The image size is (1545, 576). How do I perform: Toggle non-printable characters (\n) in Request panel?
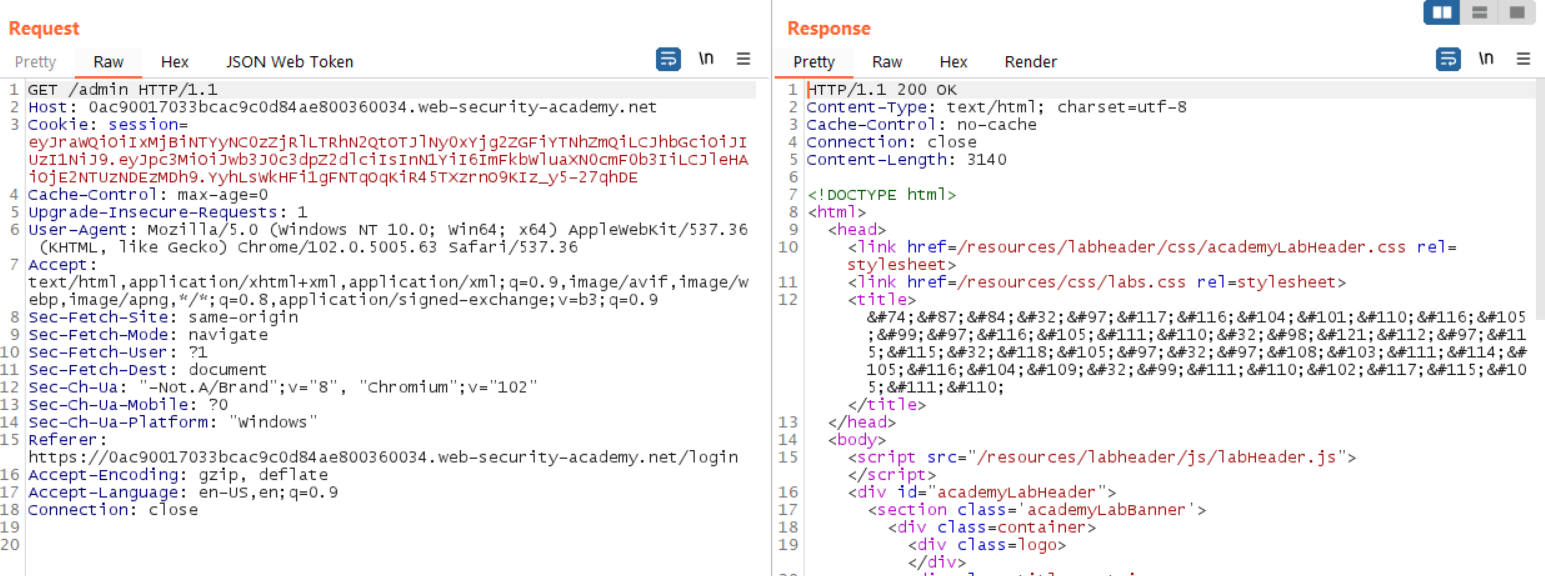pos(706,59)
